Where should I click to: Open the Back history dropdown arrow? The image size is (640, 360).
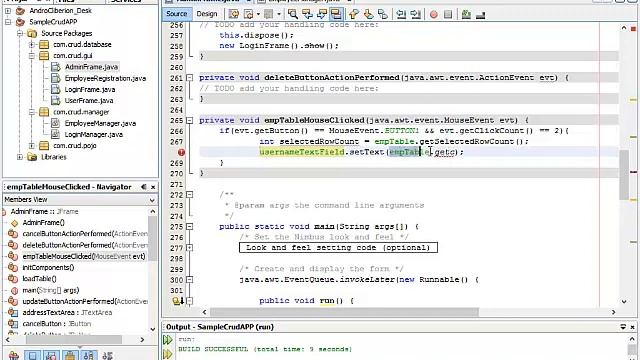click(258, 14)
